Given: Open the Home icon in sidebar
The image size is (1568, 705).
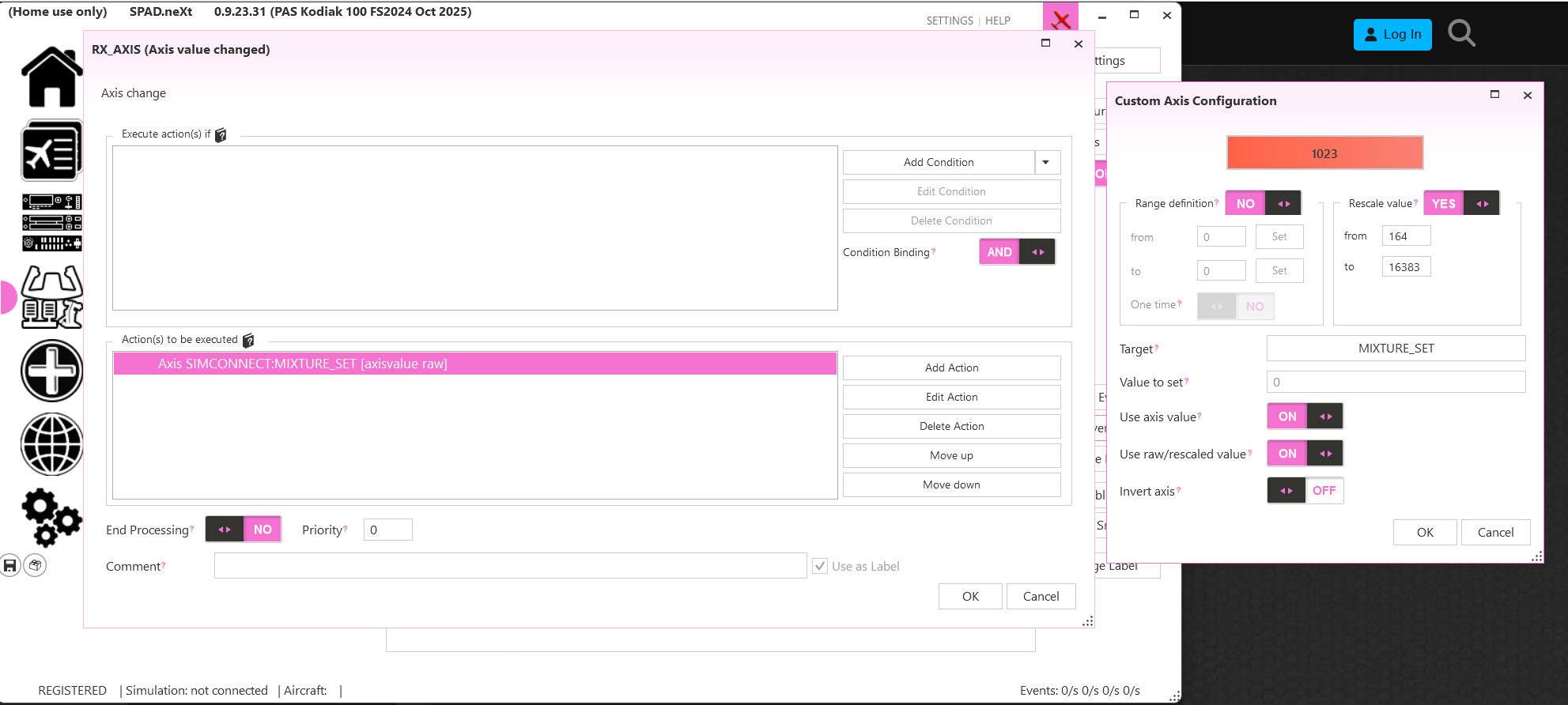Looking at the screenshot, I should tap(52, 77).
